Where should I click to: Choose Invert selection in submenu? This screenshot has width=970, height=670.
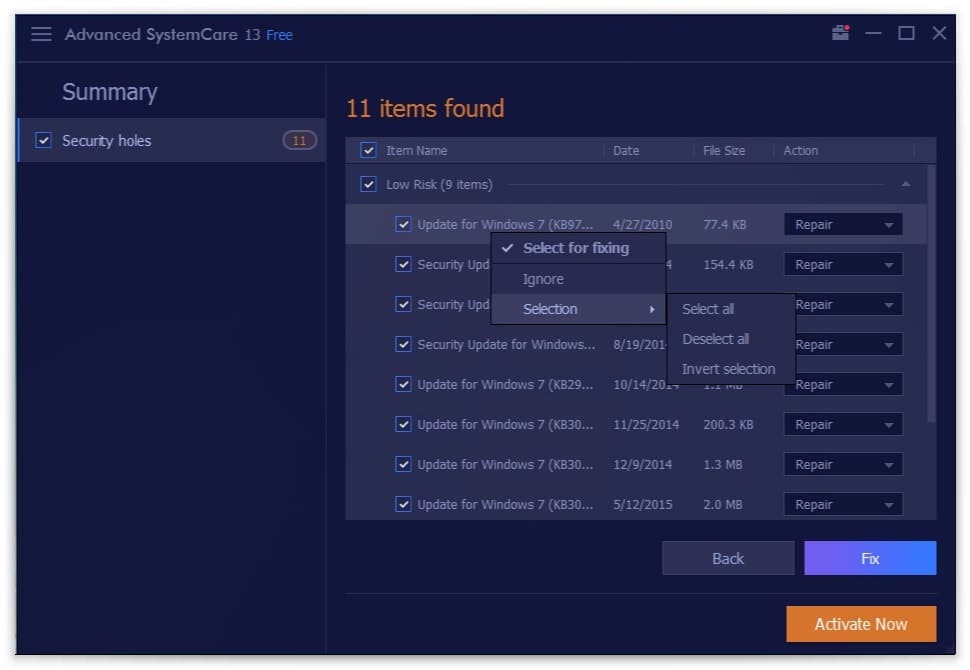coord(731,369)
